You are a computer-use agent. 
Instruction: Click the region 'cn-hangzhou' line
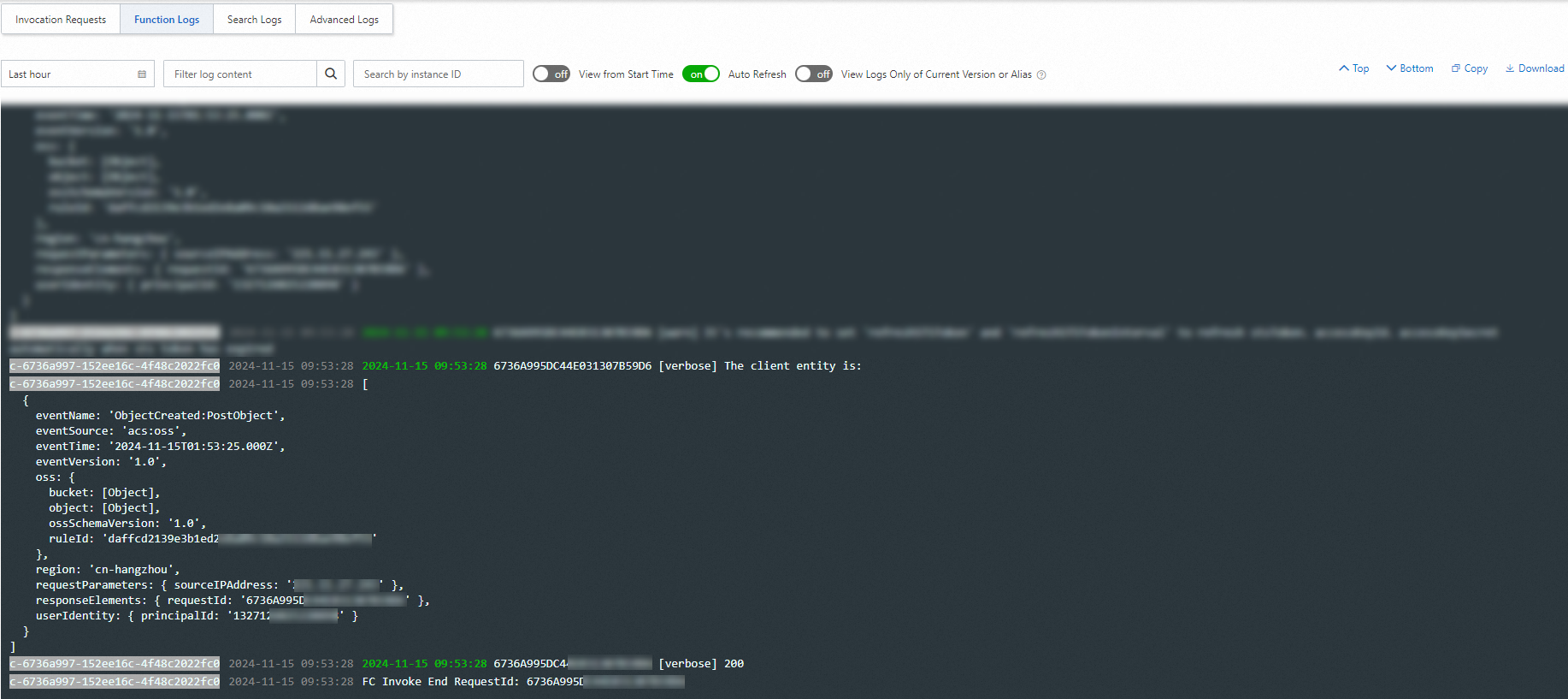click(x=108, y=570)
